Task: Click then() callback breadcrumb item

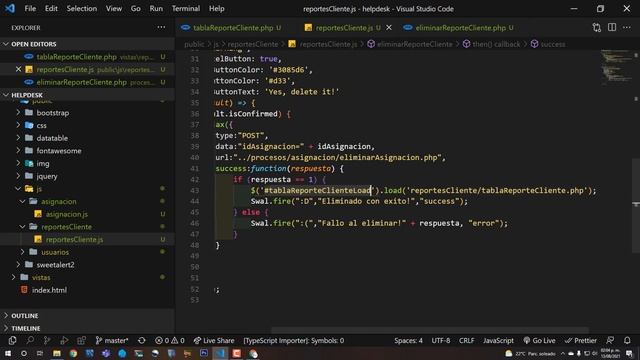Action: pos(491,44)
